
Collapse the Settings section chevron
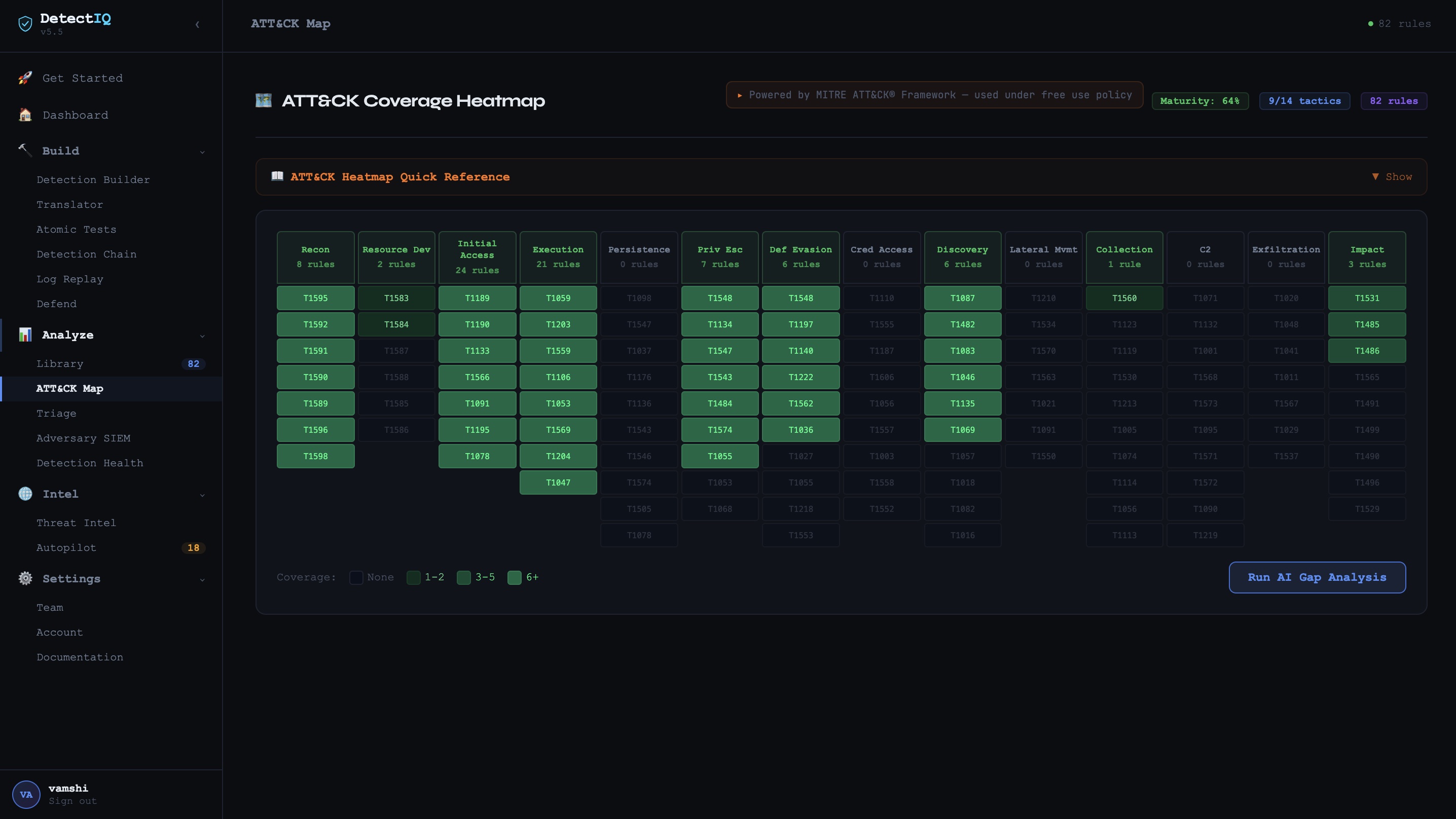pos(202,579)
